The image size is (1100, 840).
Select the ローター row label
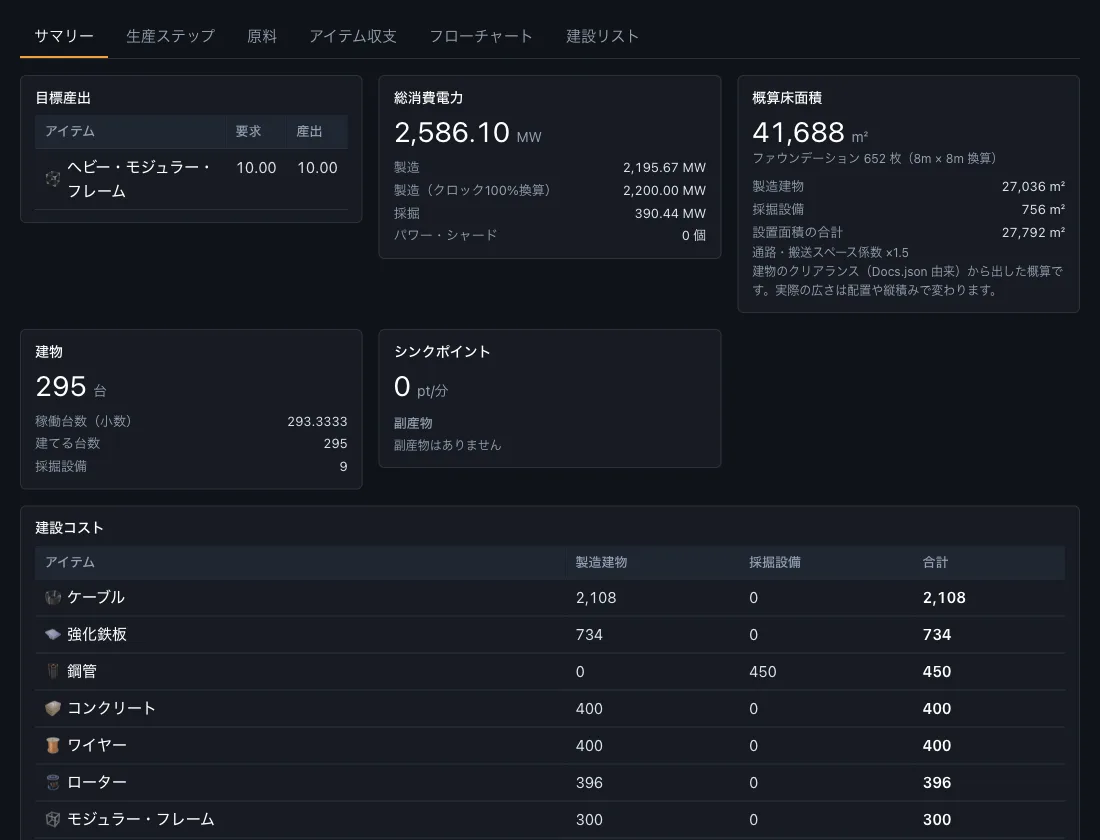point(97,782)
